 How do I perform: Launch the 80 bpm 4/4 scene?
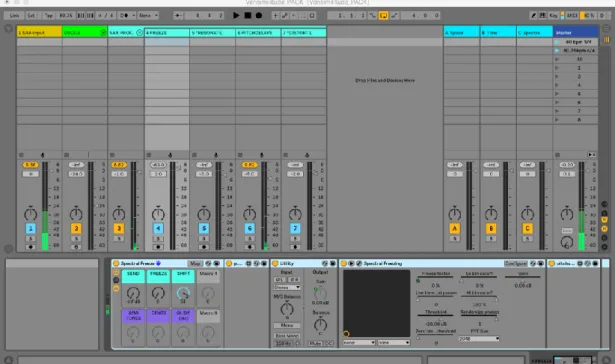(557, 42)
